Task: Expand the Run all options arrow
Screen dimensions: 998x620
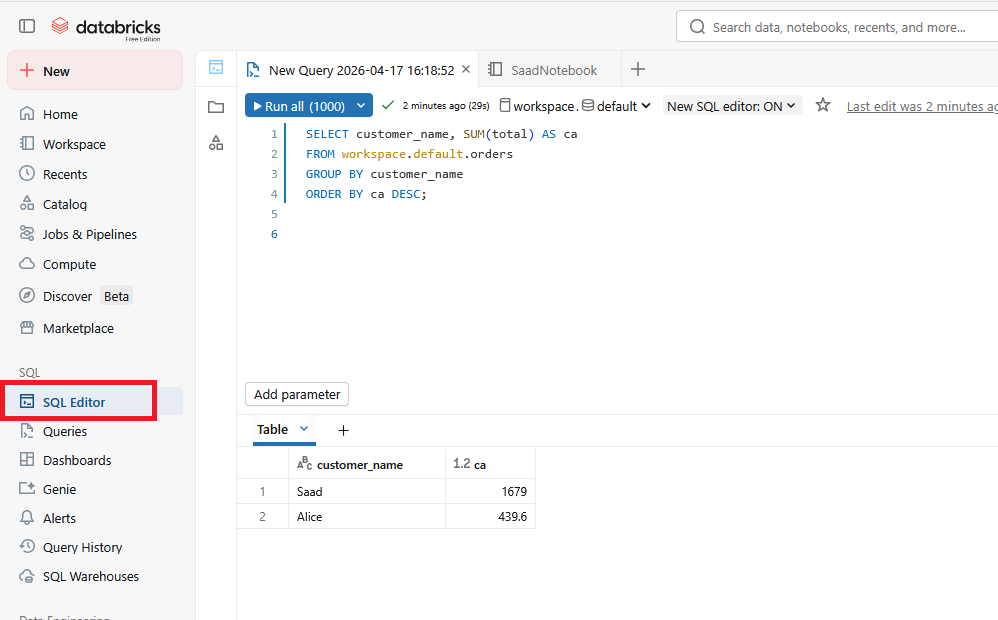Action: (361, 106)
